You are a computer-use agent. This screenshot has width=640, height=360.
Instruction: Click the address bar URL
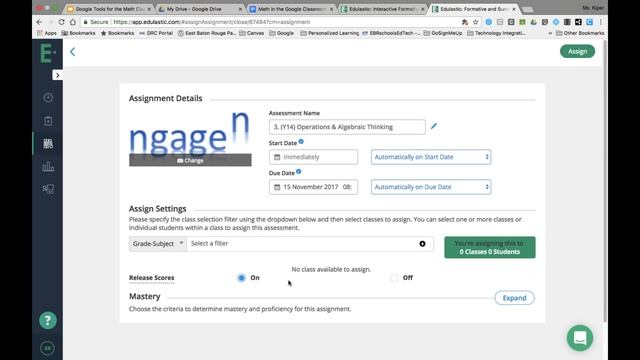(212, 22)
